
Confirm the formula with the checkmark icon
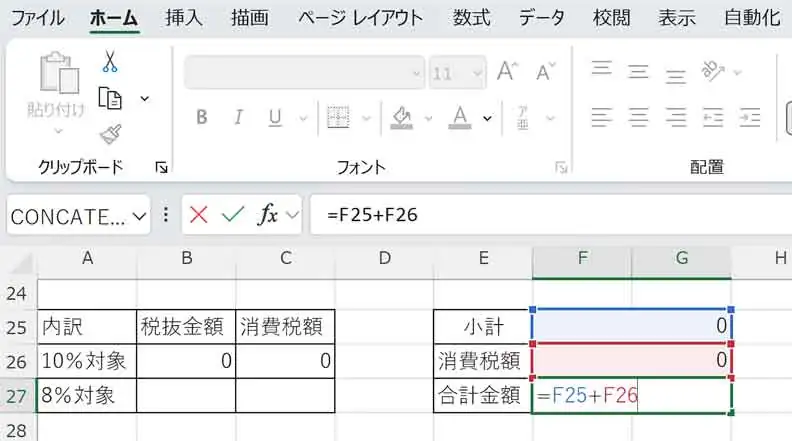pos(232,215)
